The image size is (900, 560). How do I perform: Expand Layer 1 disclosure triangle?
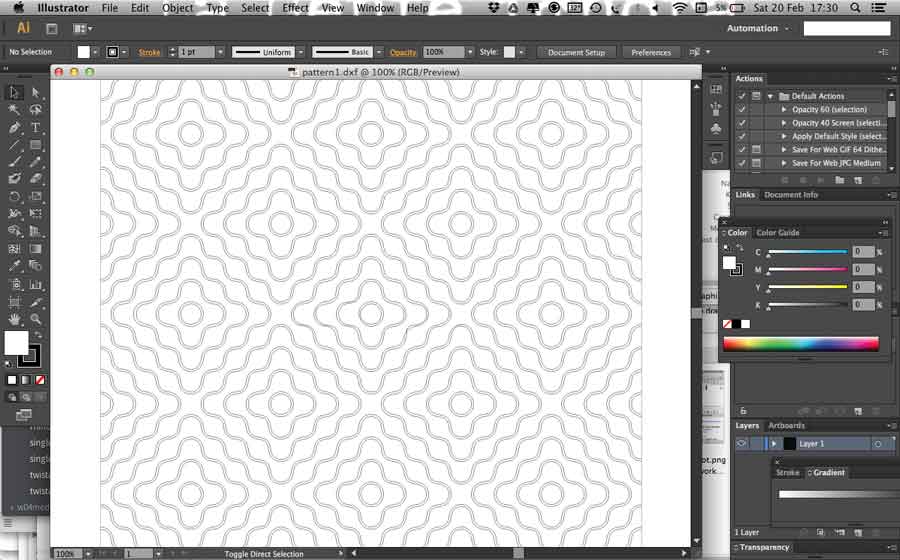(774, 444)
